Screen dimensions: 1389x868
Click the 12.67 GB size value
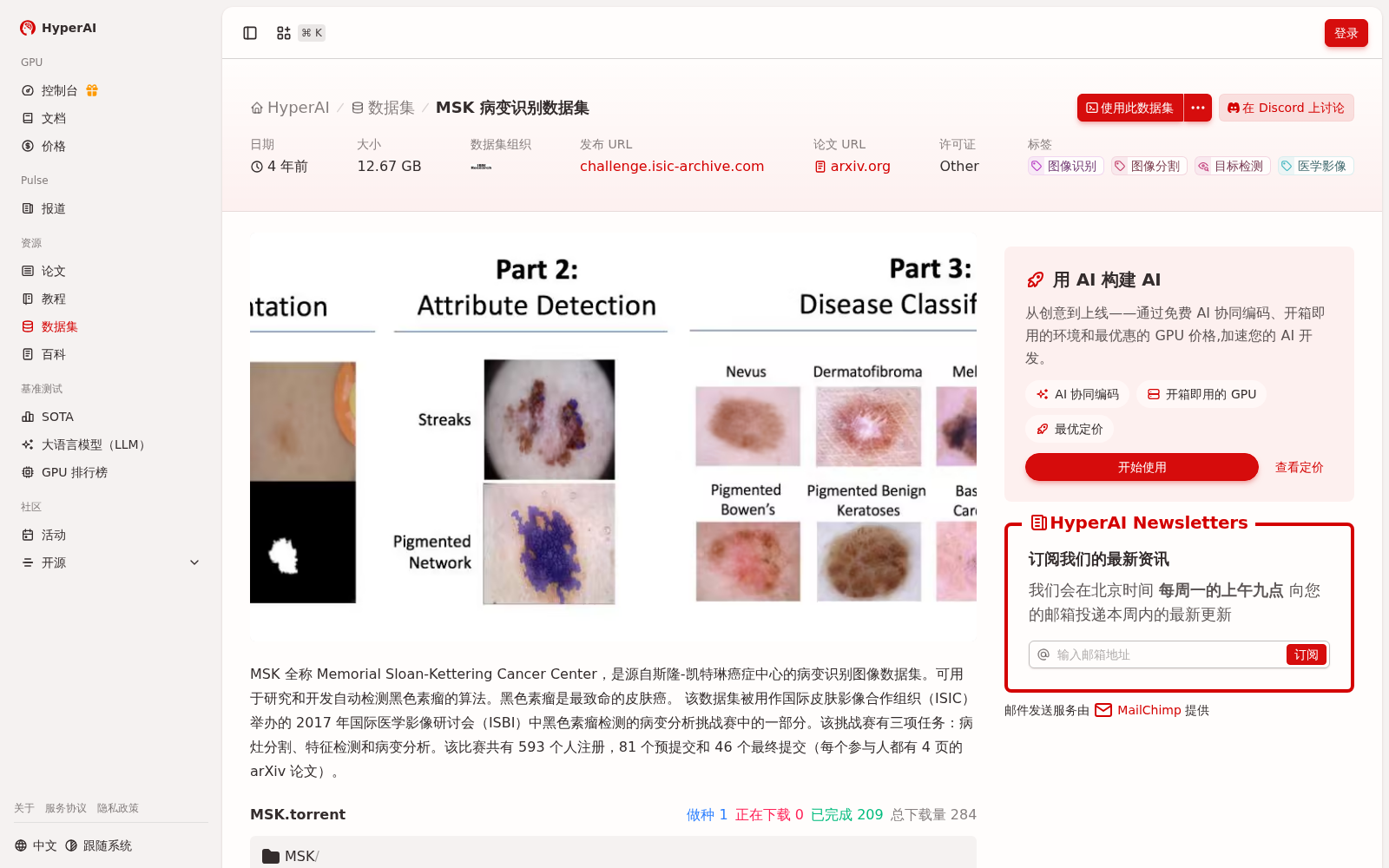point(389,166)
